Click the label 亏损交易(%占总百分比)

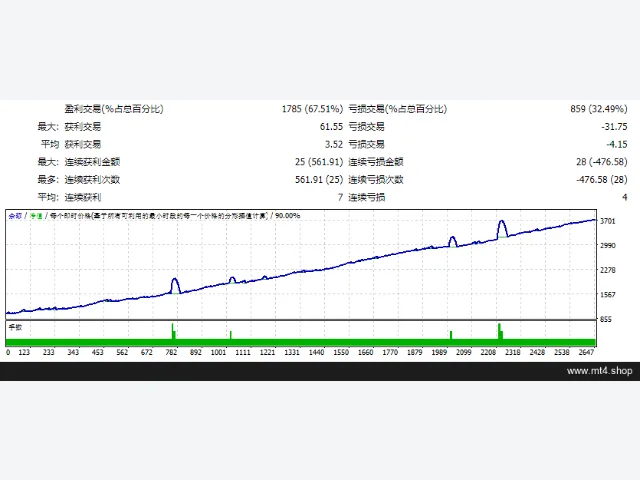tap(398, 109)
